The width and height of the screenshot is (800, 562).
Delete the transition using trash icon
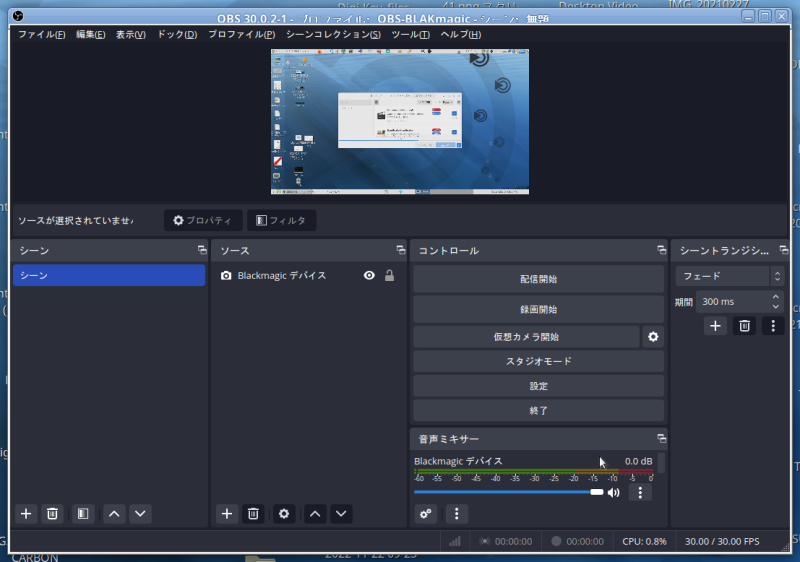[744, 326]
